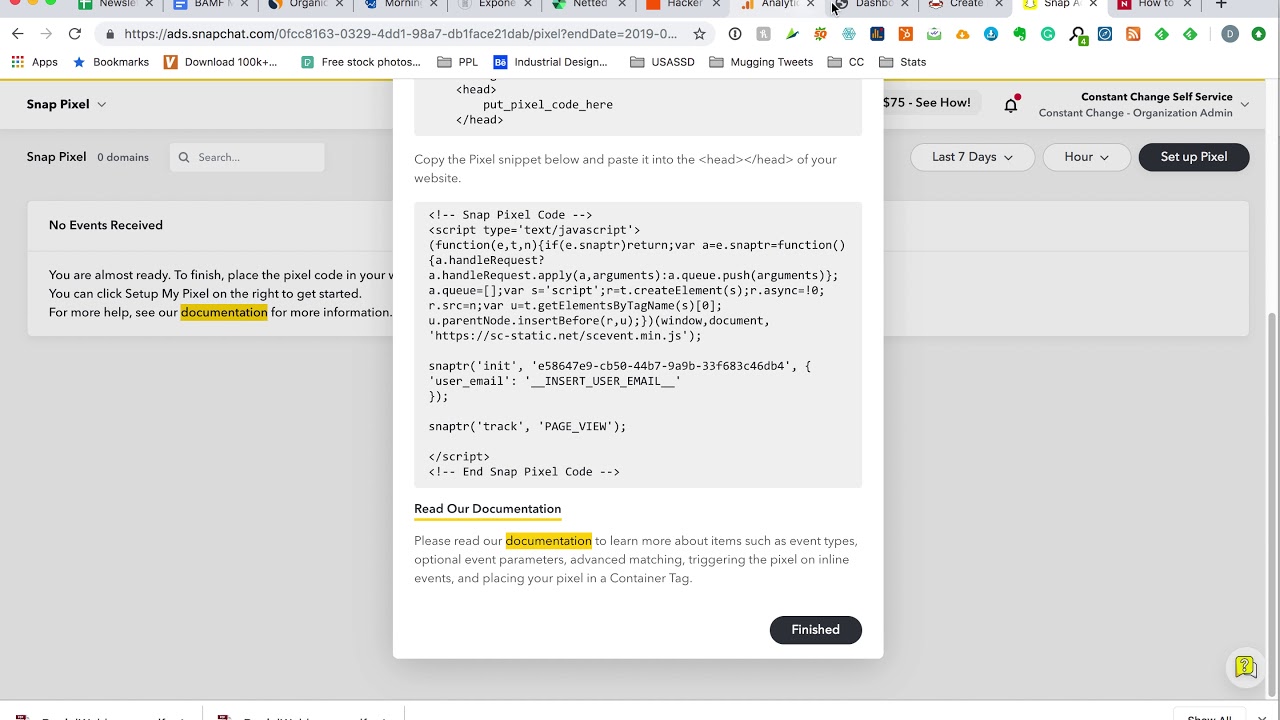Click the address bar URL
The height and width of the screenshot is (720, 1280).
[x=400, y=34]
